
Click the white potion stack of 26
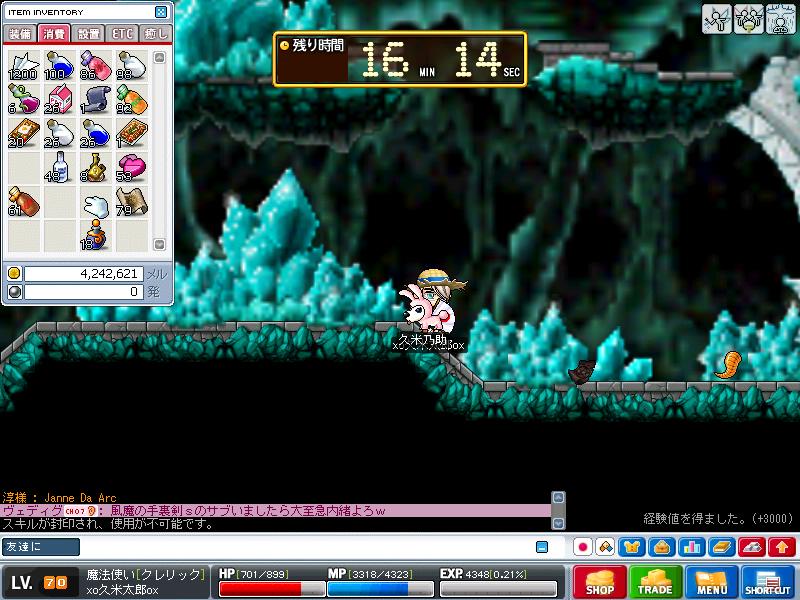59,134
